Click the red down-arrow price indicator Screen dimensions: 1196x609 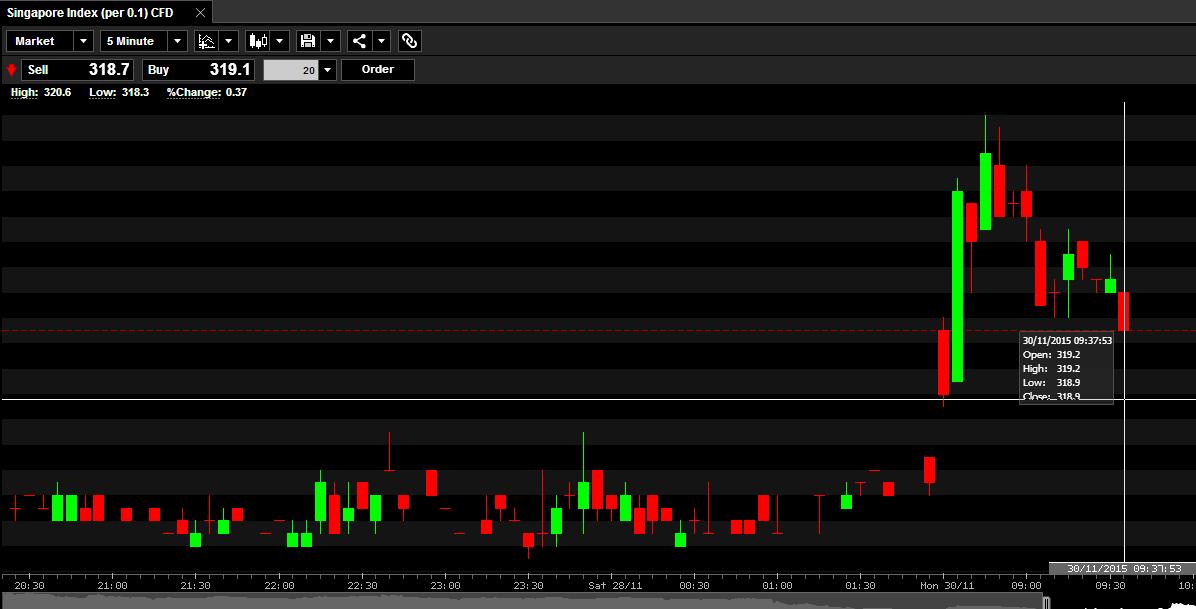click(x=11, y=70)
